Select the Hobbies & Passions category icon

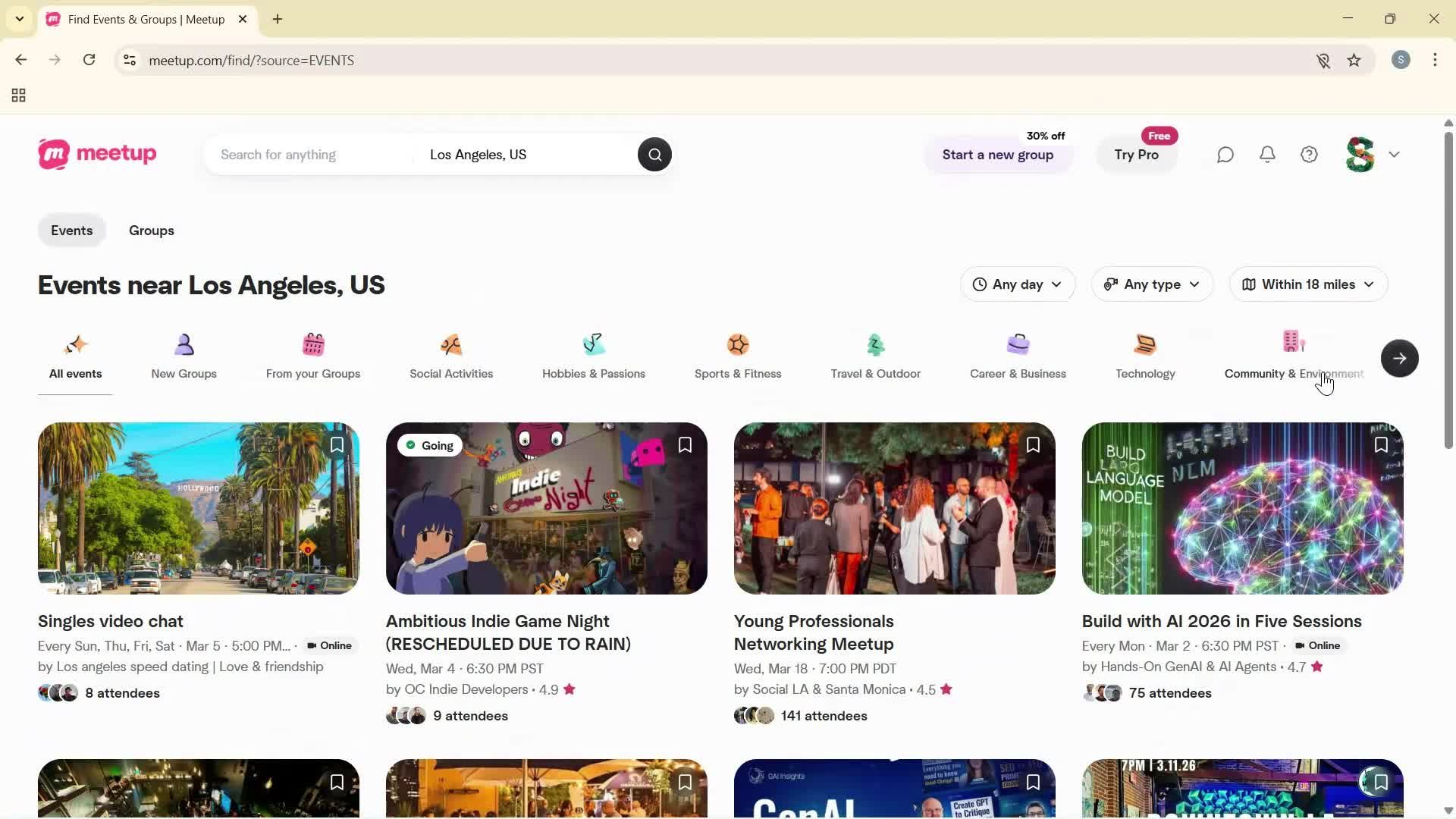594,345
